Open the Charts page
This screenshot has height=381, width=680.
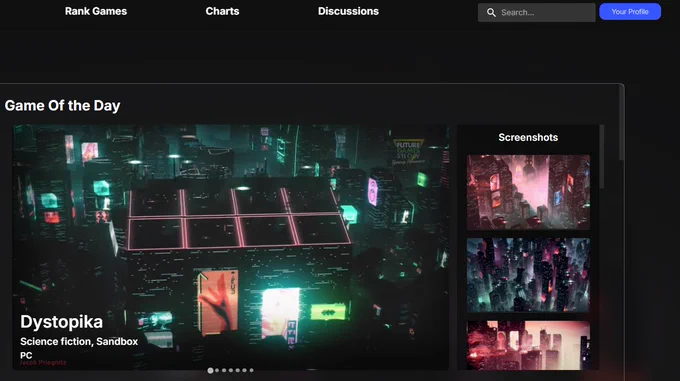[x=222, y=11]
